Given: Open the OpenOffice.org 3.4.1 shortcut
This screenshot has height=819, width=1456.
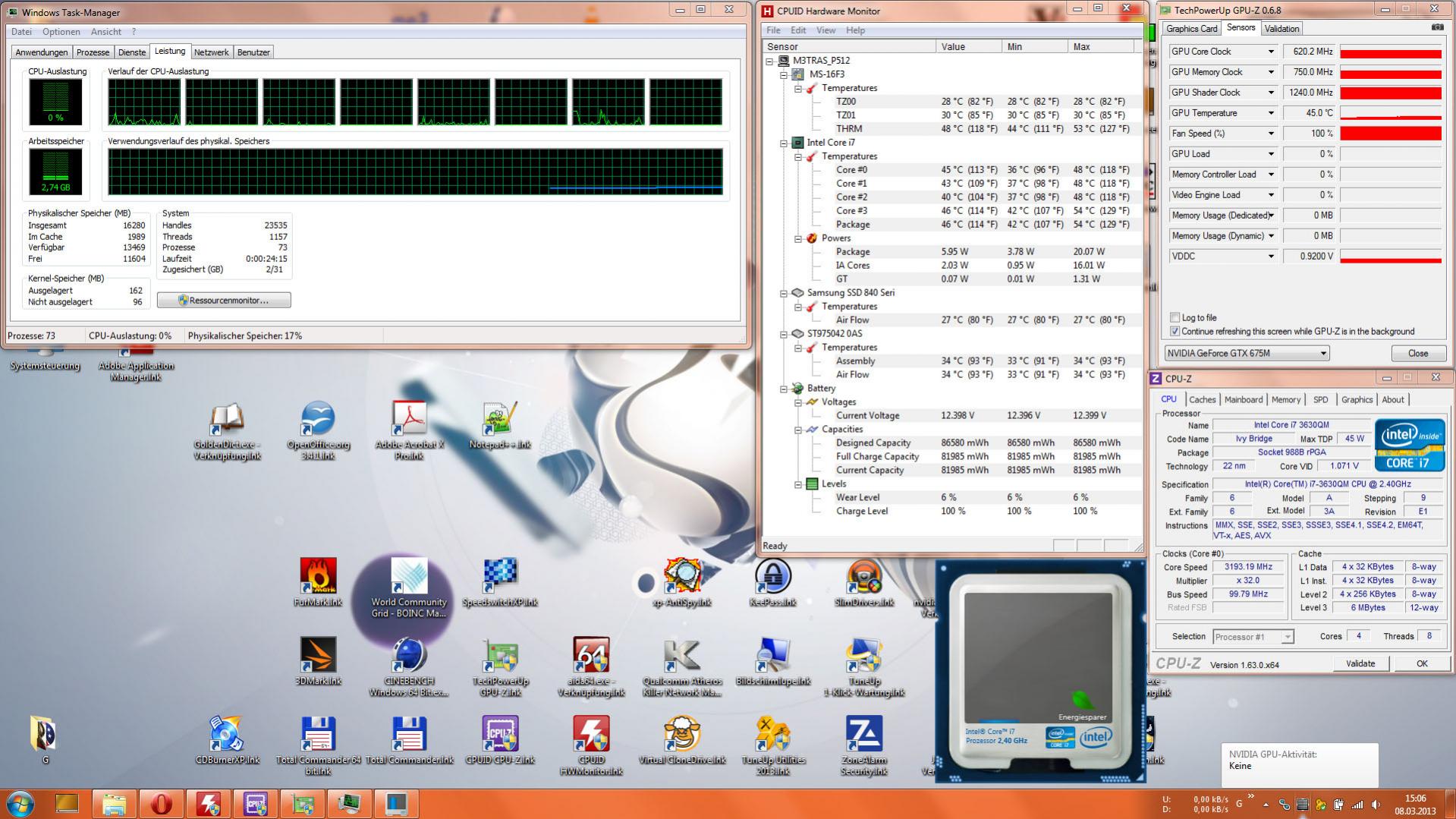Looking at the screenshot, I should point(318,430).
